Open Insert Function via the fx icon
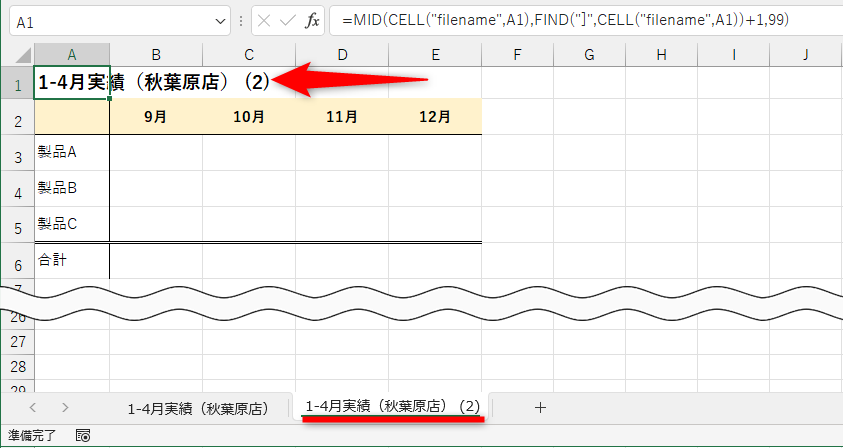This screenshot has width=843, height=448. pos(312,21)
